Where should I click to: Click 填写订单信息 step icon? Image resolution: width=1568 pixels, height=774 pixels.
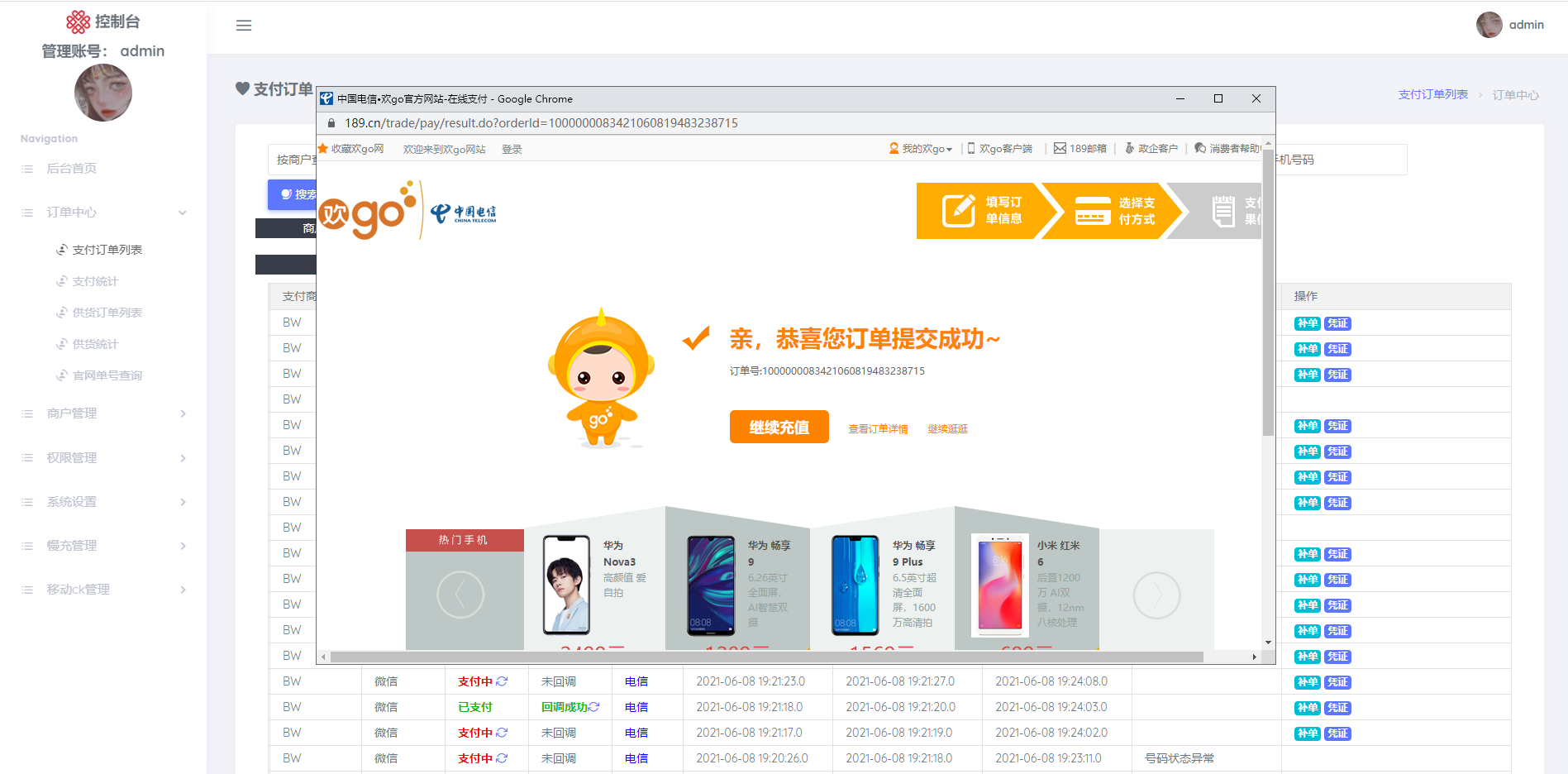[x=959, y=211]
